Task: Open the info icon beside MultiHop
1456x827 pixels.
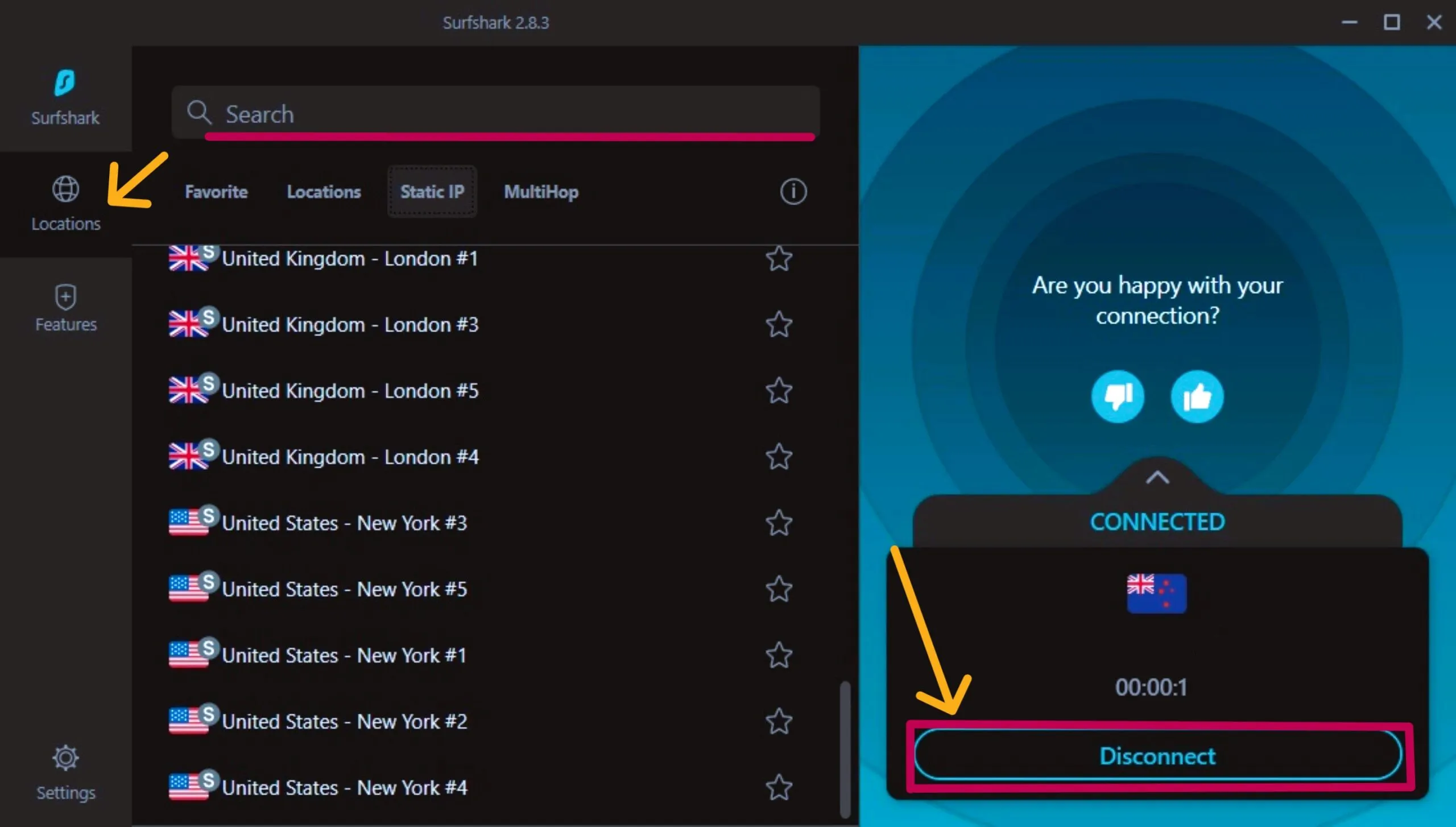Action: pos(793,192)
